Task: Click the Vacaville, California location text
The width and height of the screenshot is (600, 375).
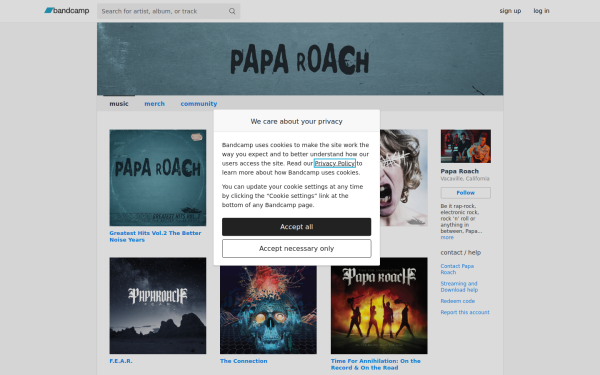Action: [x=465, y=178]
